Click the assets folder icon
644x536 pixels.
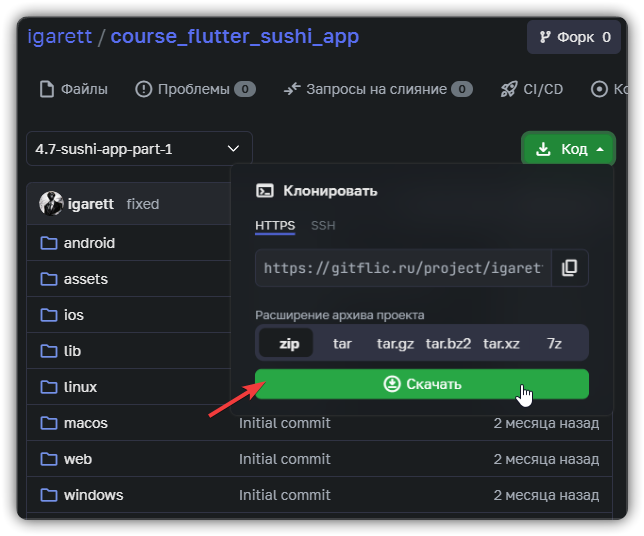[48, 279]
